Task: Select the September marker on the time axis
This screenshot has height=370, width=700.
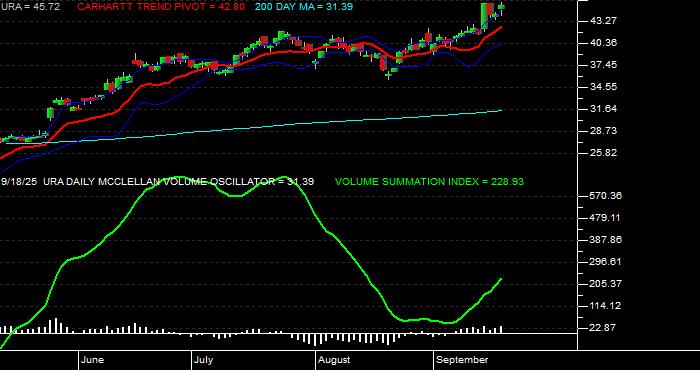Action: (x=462, y=360)
